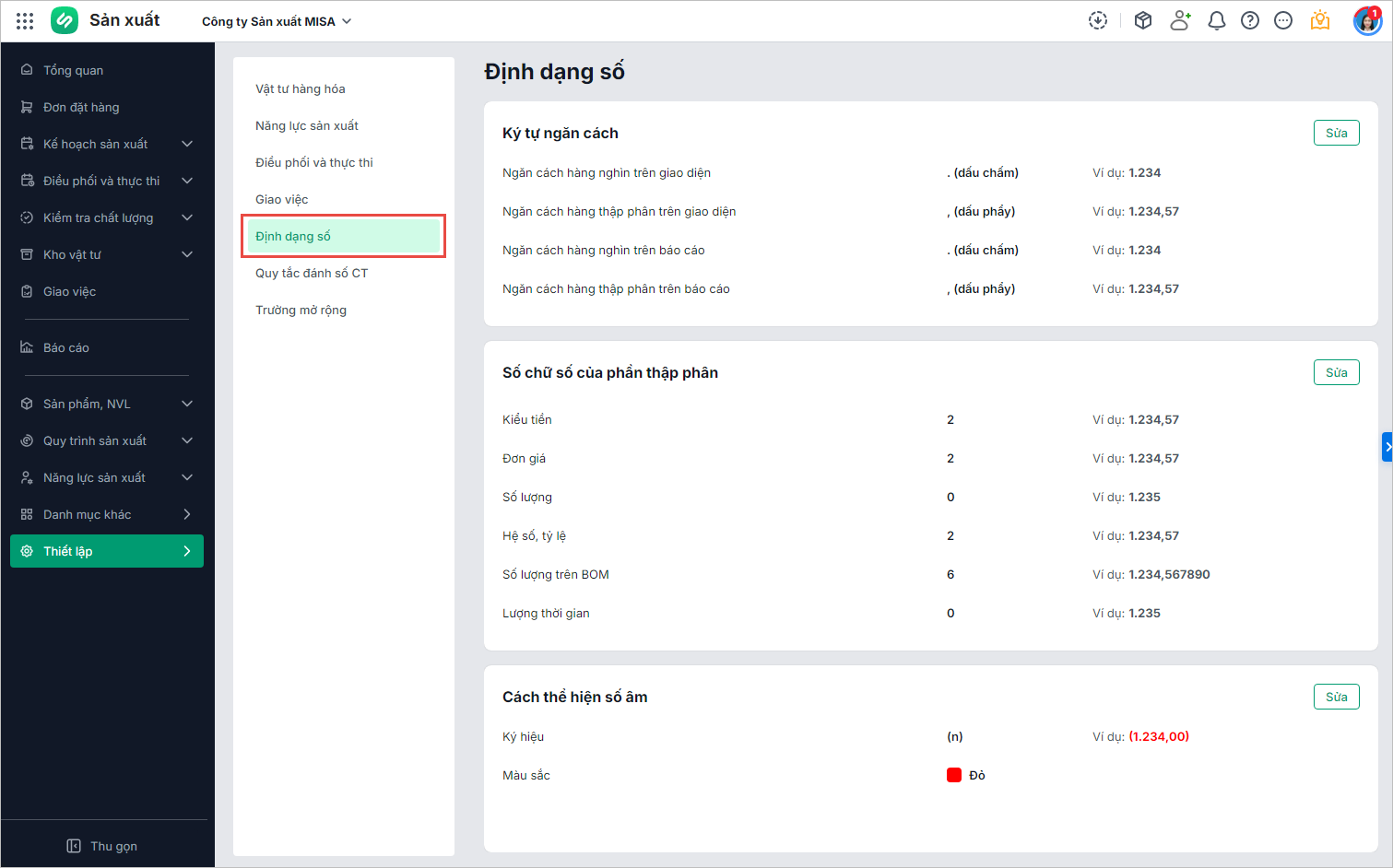Open the company selector dropdown

[277, 21]
